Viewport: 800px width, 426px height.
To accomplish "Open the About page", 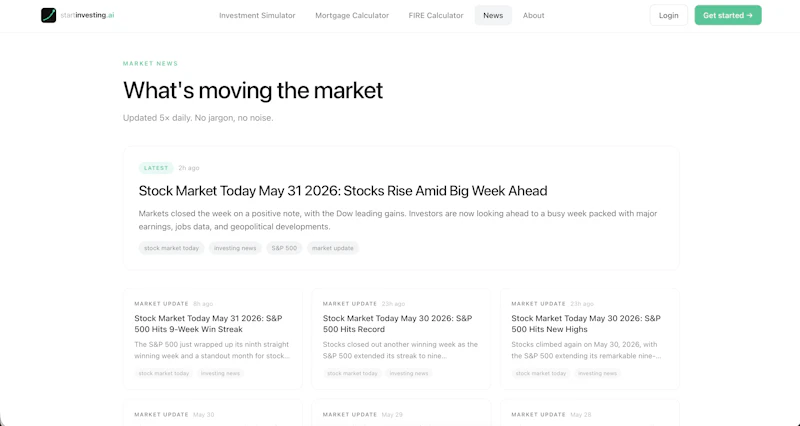I will [x=533, y=15].
